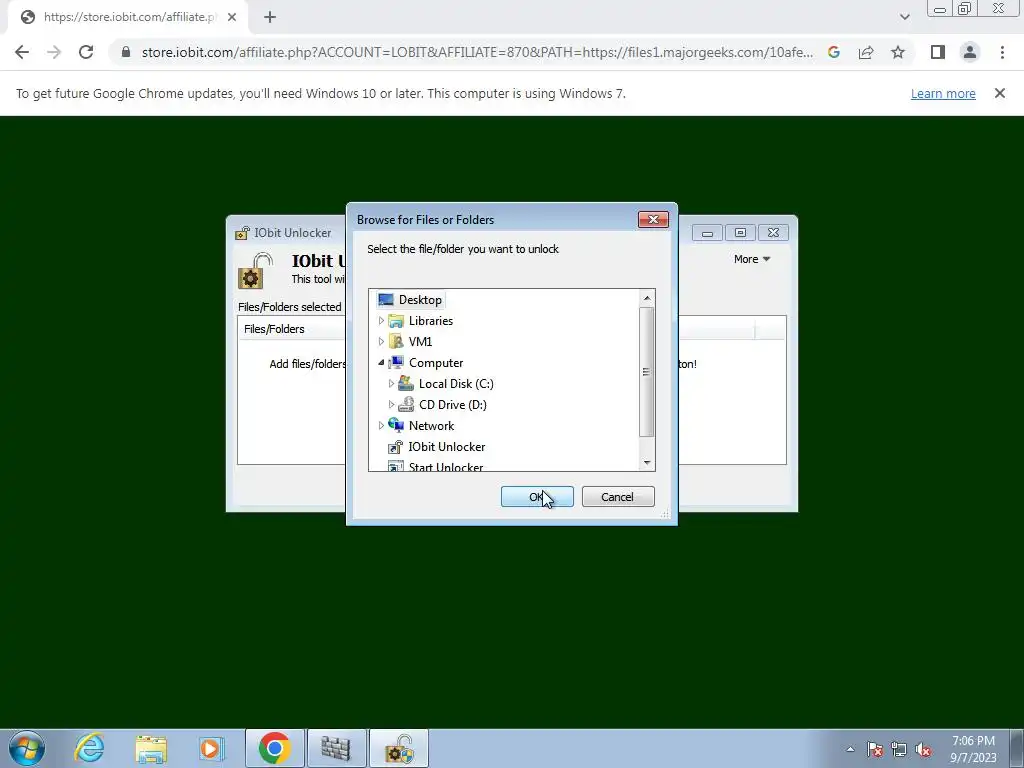Select the store.iobit.com tab
The image size is (1024, 768).
coord(127,17)
